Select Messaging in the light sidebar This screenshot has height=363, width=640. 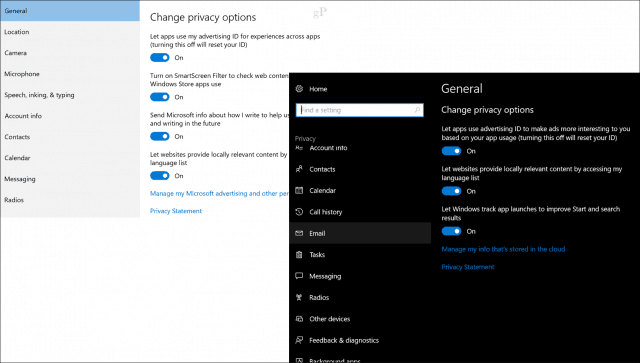(70, 179)
